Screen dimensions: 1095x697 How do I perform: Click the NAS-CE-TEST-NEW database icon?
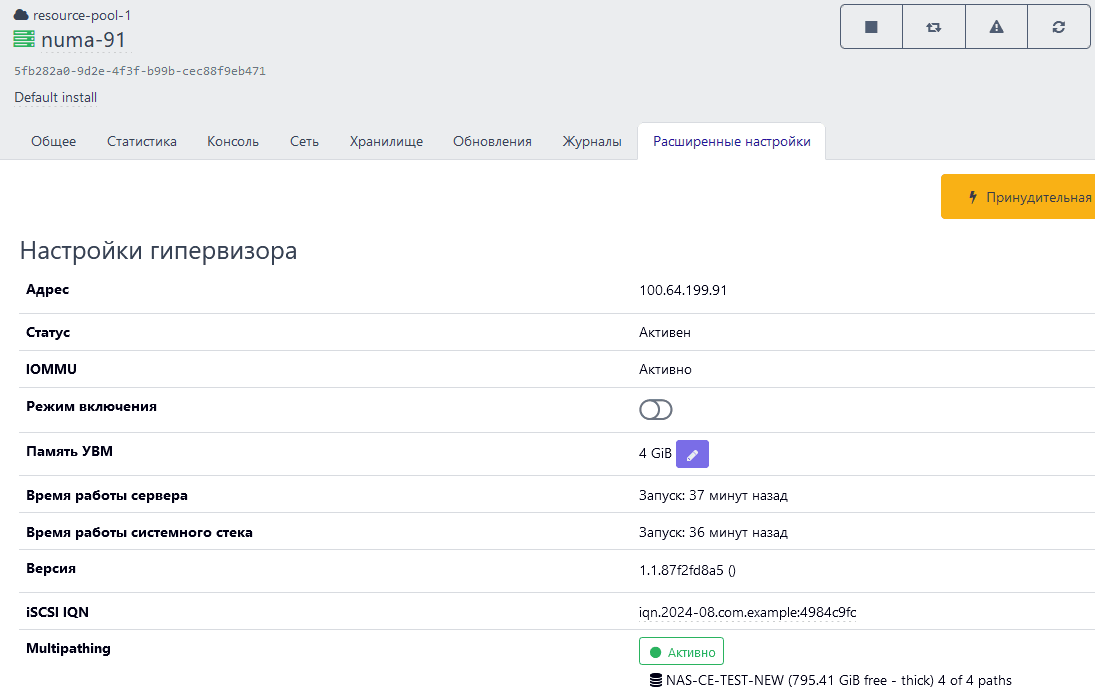coord(656,681)
